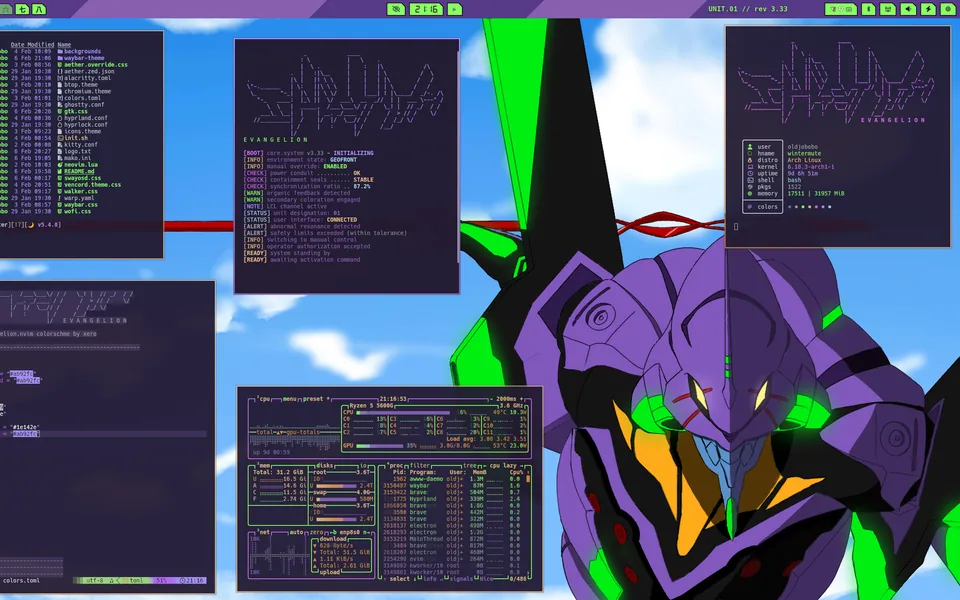Open the btop preset option

(312, 399)
